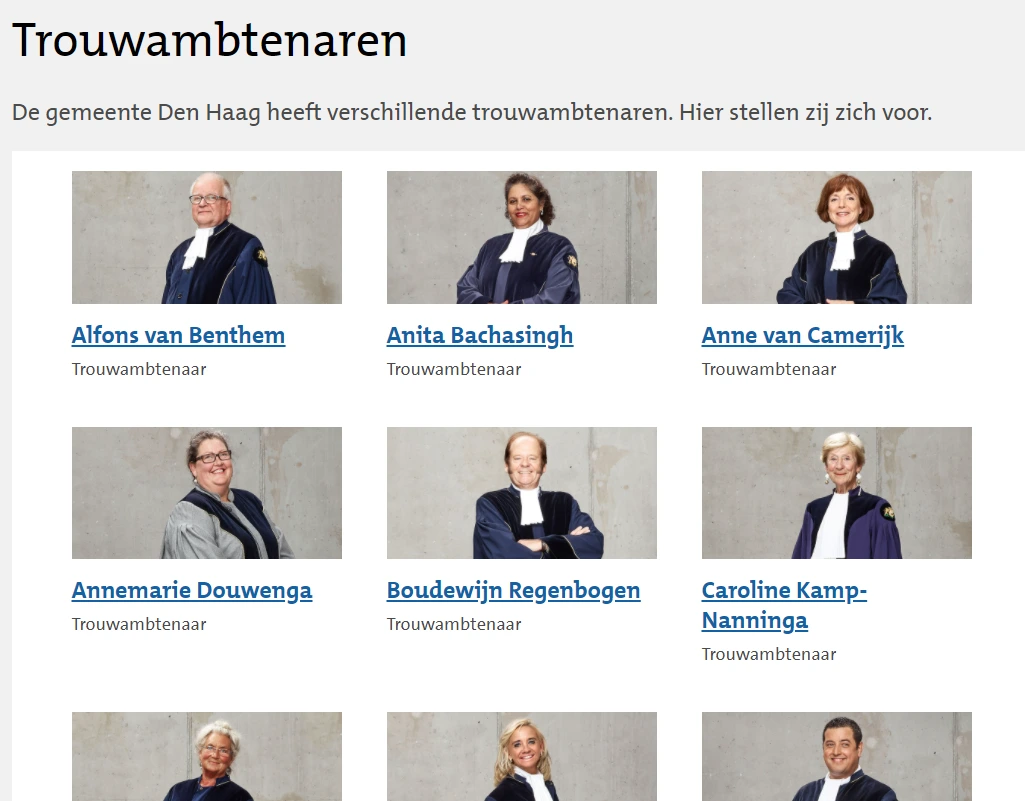The image size is (1025, 801).
Task: Follow the Anne van Camerijk link
Action: (x=803, y=335)
